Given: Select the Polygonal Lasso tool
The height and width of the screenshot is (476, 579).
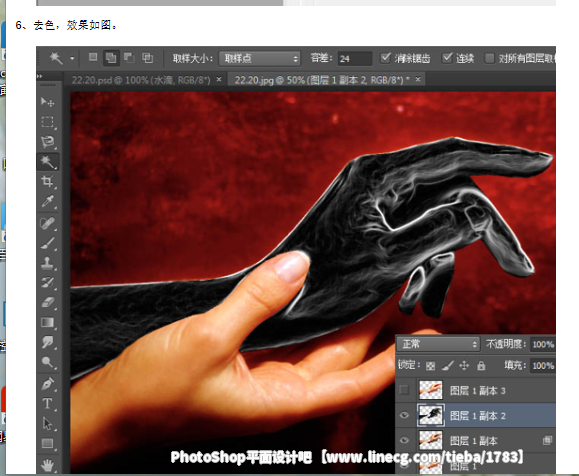Looking at the screenshot, I should click(x=48, y=142).
